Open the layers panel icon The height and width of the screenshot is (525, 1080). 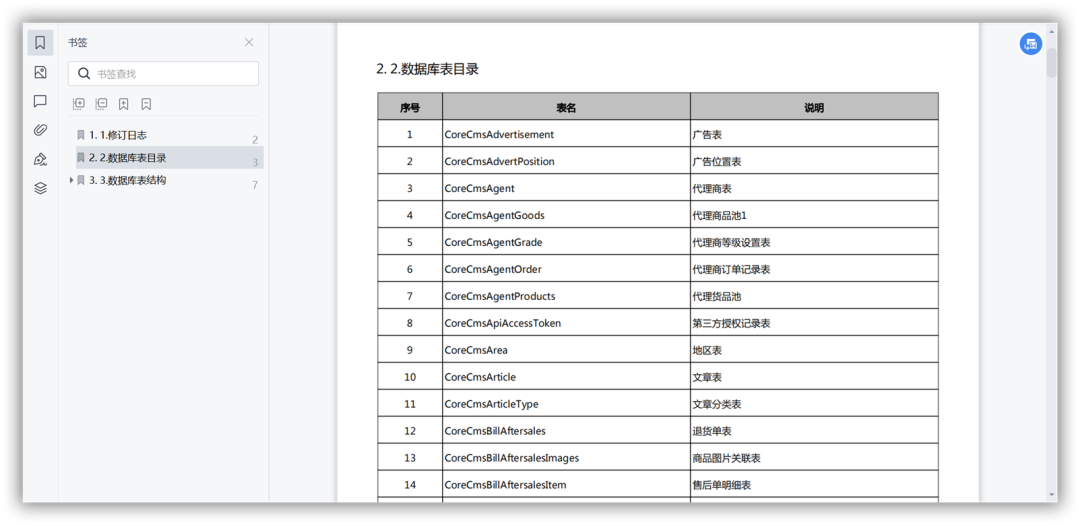[x=40, y=188]
